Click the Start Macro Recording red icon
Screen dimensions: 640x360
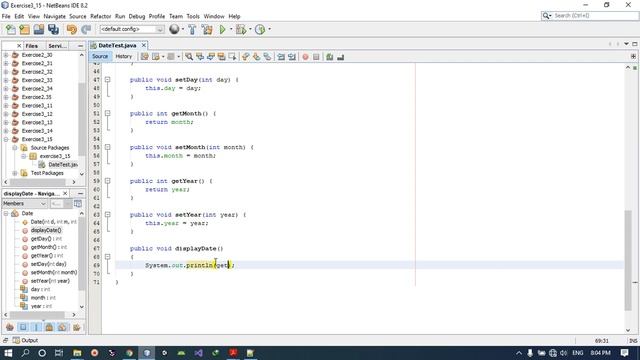pos(305,57)
